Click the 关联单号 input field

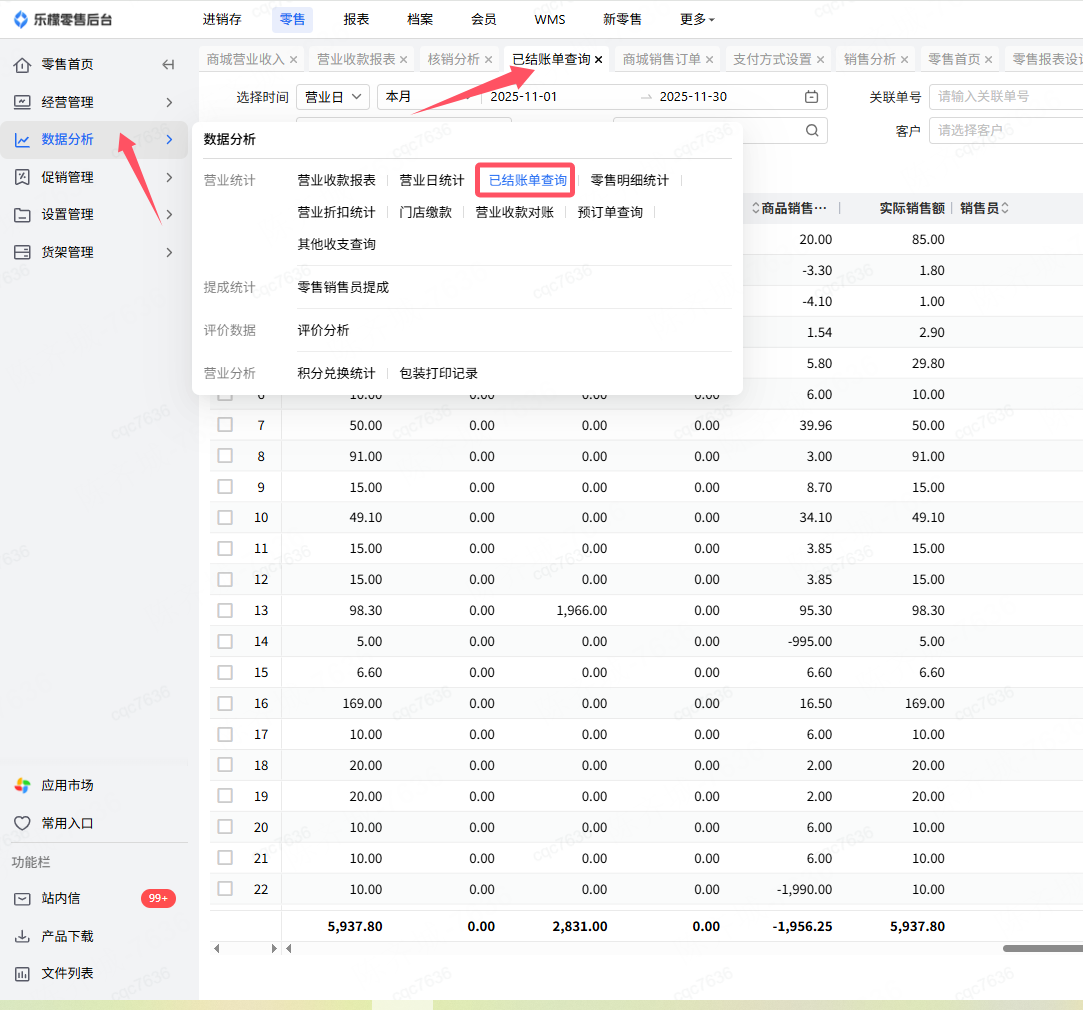pos(1005,97)
